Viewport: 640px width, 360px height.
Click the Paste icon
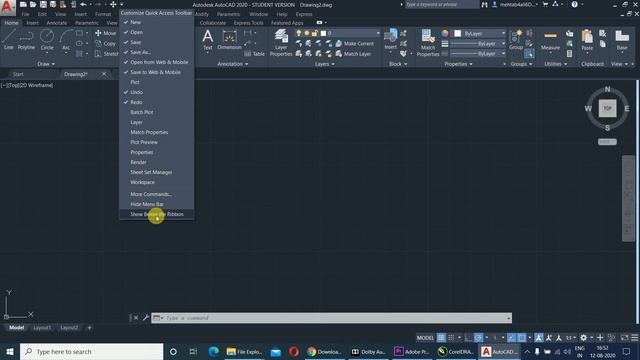(x=587, y=40)
